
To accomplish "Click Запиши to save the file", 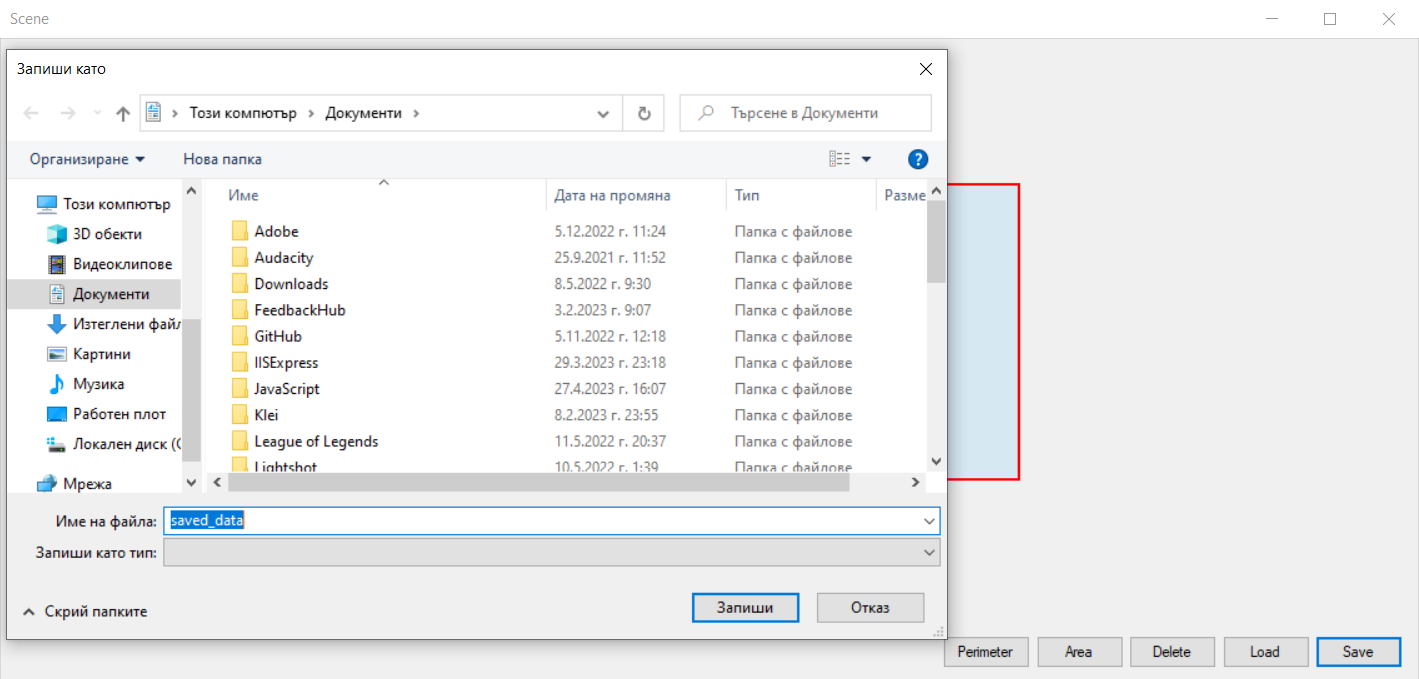I will click(744, 607).
